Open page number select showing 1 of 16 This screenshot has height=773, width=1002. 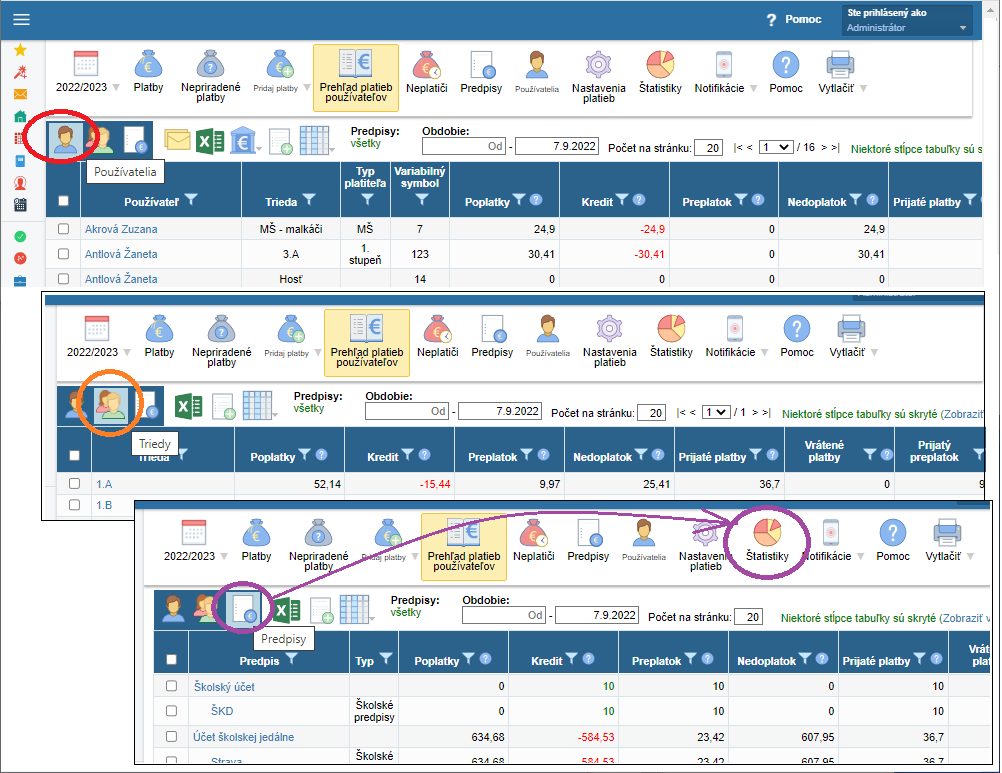776,148
